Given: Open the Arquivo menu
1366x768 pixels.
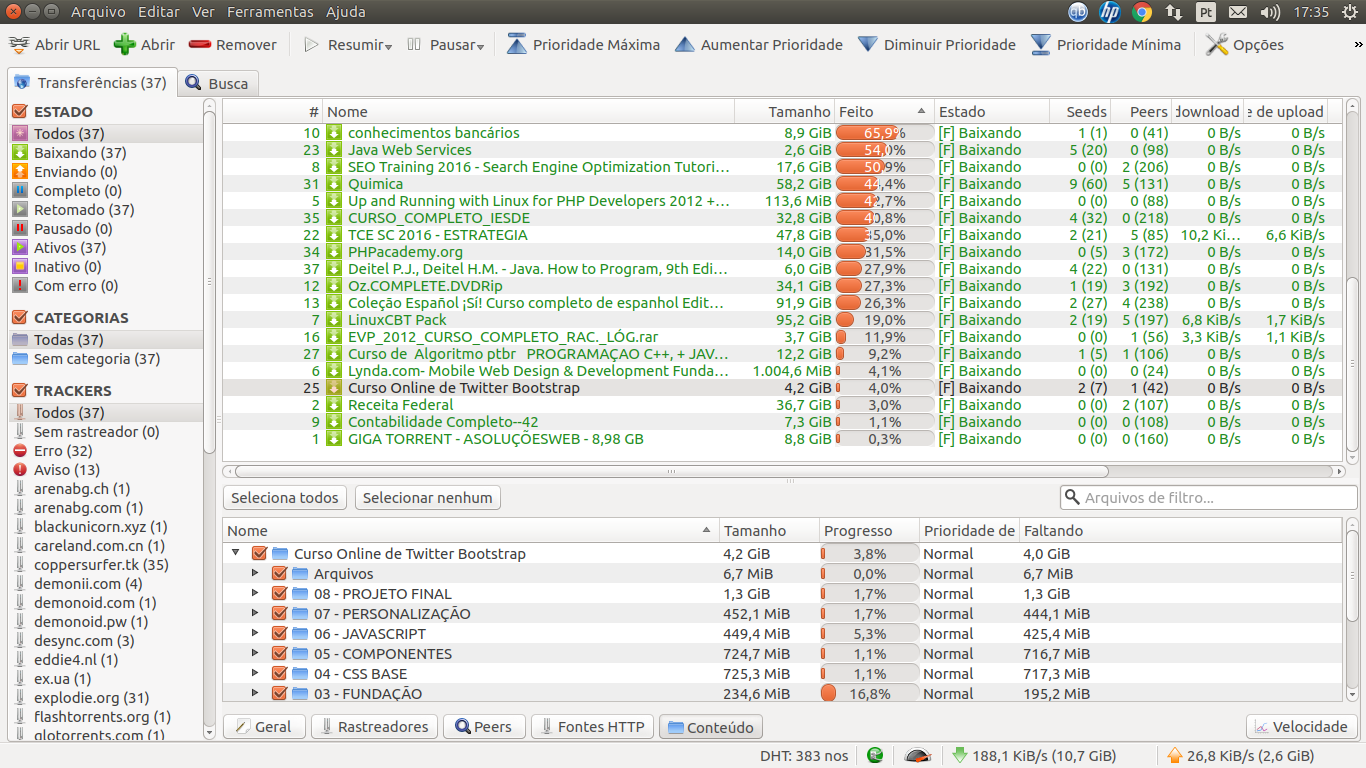Looking at the screenshot, I should pos(98,12).
